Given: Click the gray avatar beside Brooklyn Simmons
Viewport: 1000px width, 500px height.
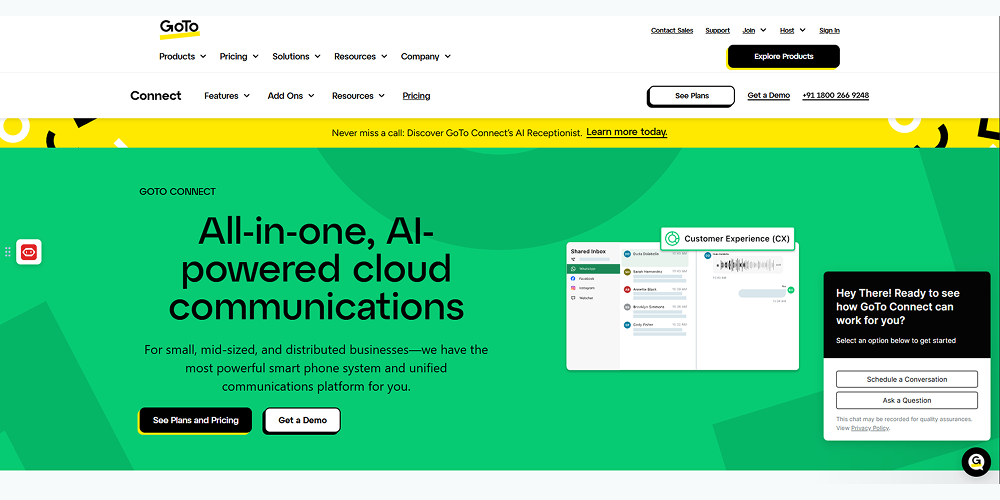Looking at the screenshot, I should [x=628, y=307].
